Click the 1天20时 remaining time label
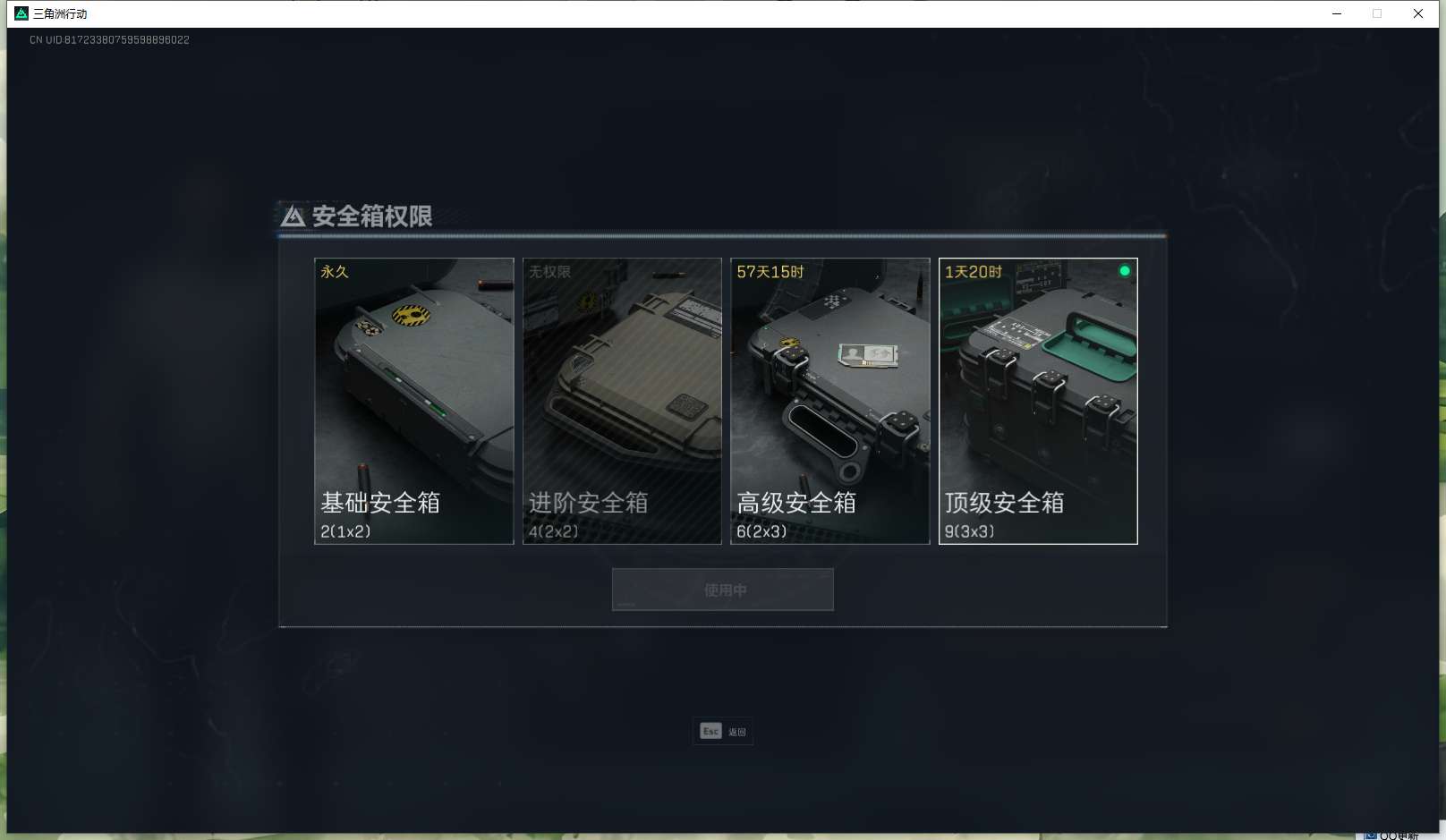The width and height of the screenshot is (1446, 840). pyautogui.click(x=974, y=272)
